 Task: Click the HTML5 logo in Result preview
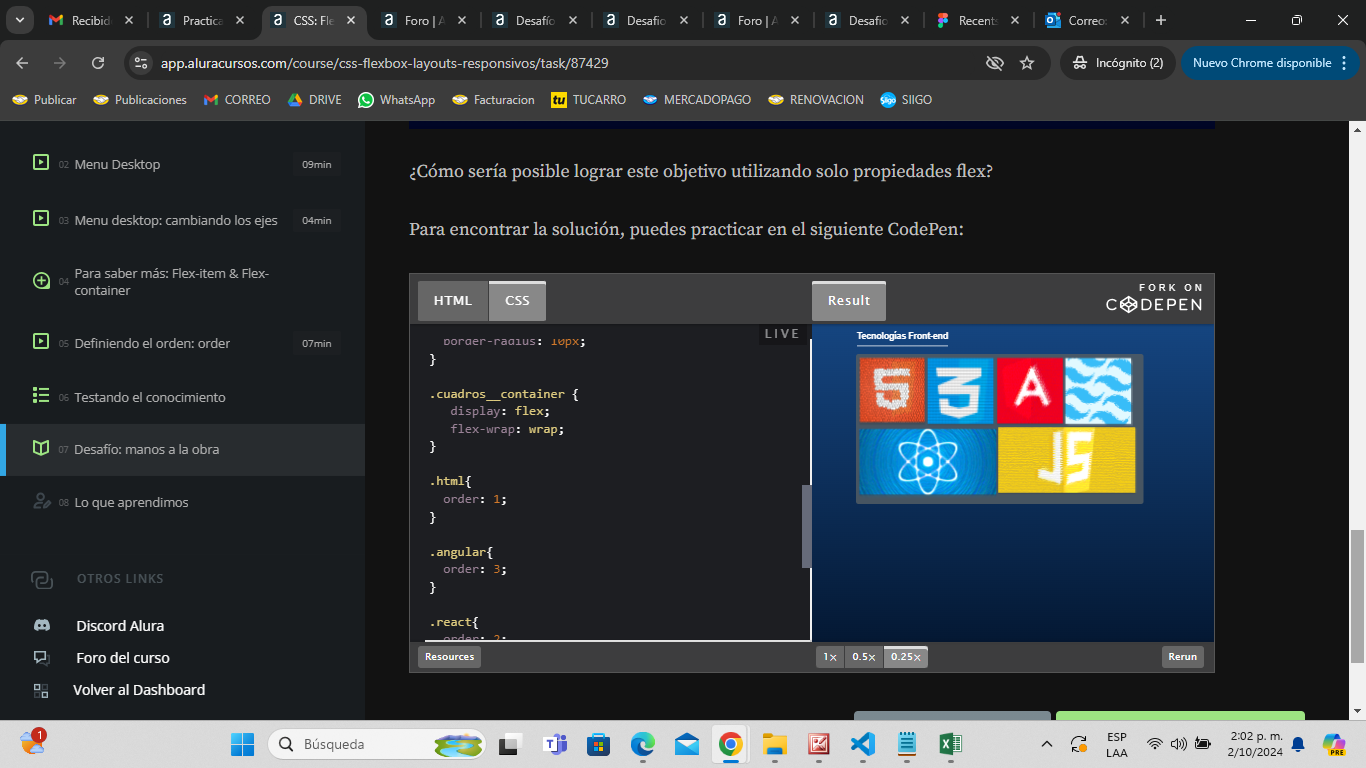(892, 390)
